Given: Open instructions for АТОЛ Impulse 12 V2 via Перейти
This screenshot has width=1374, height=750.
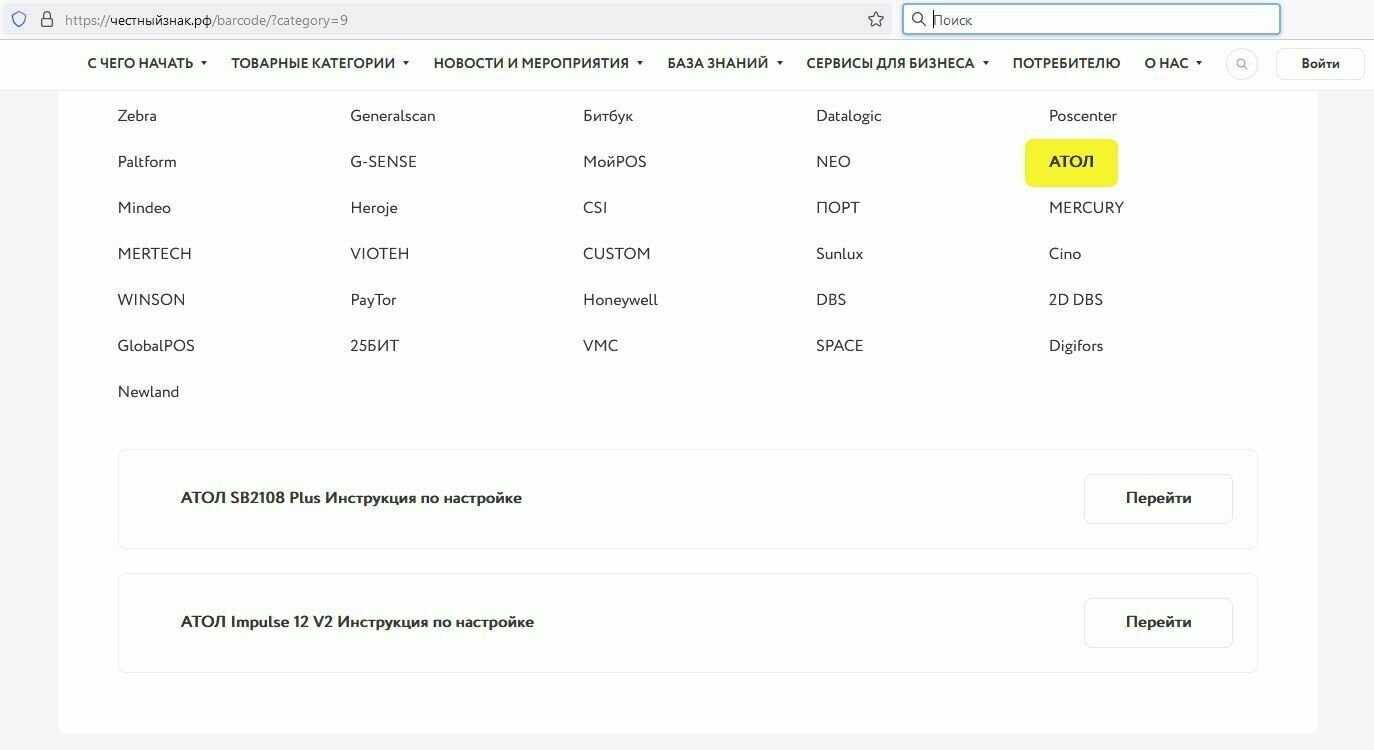Looking at the screenshot, I should coord(1158,622).
